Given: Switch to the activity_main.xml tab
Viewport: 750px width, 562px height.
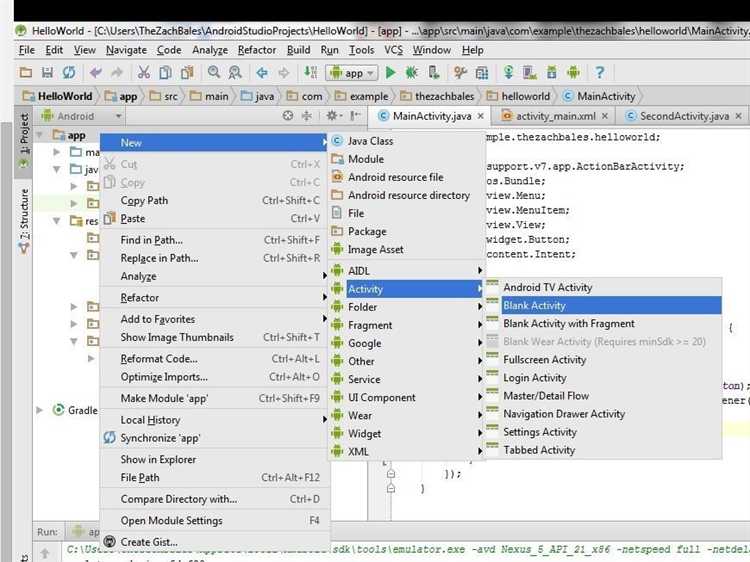Looking at the screenshot, I should click(x=556, y=116).
